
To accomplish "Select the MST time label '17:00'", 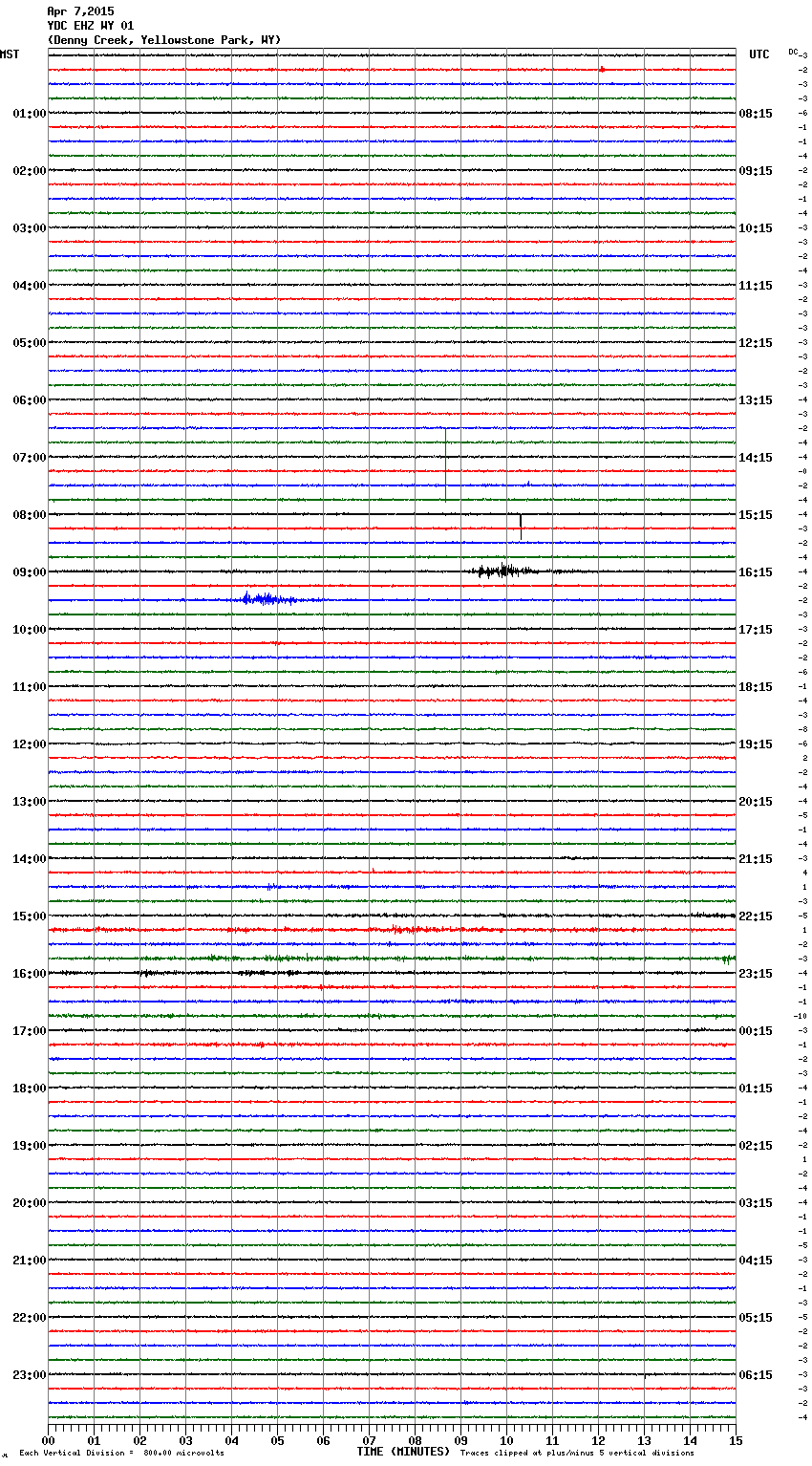I will click(x=30, y=1031).
